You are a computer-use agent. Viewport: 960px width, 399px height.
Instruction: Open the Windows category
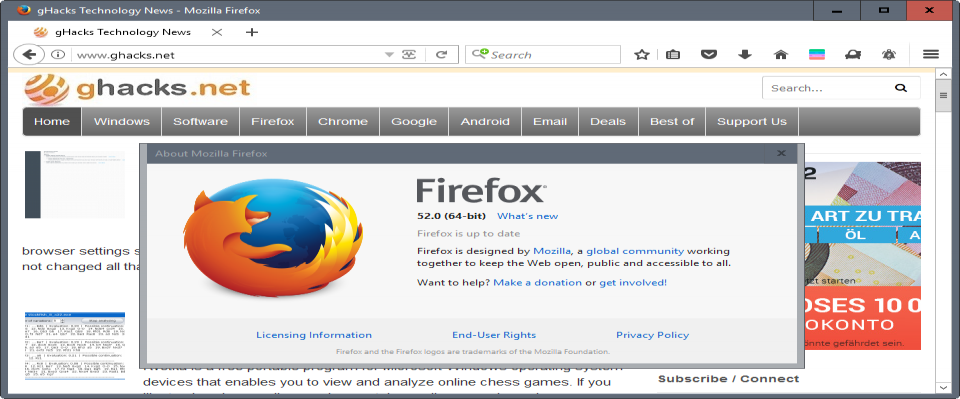[x=121, y=121]
